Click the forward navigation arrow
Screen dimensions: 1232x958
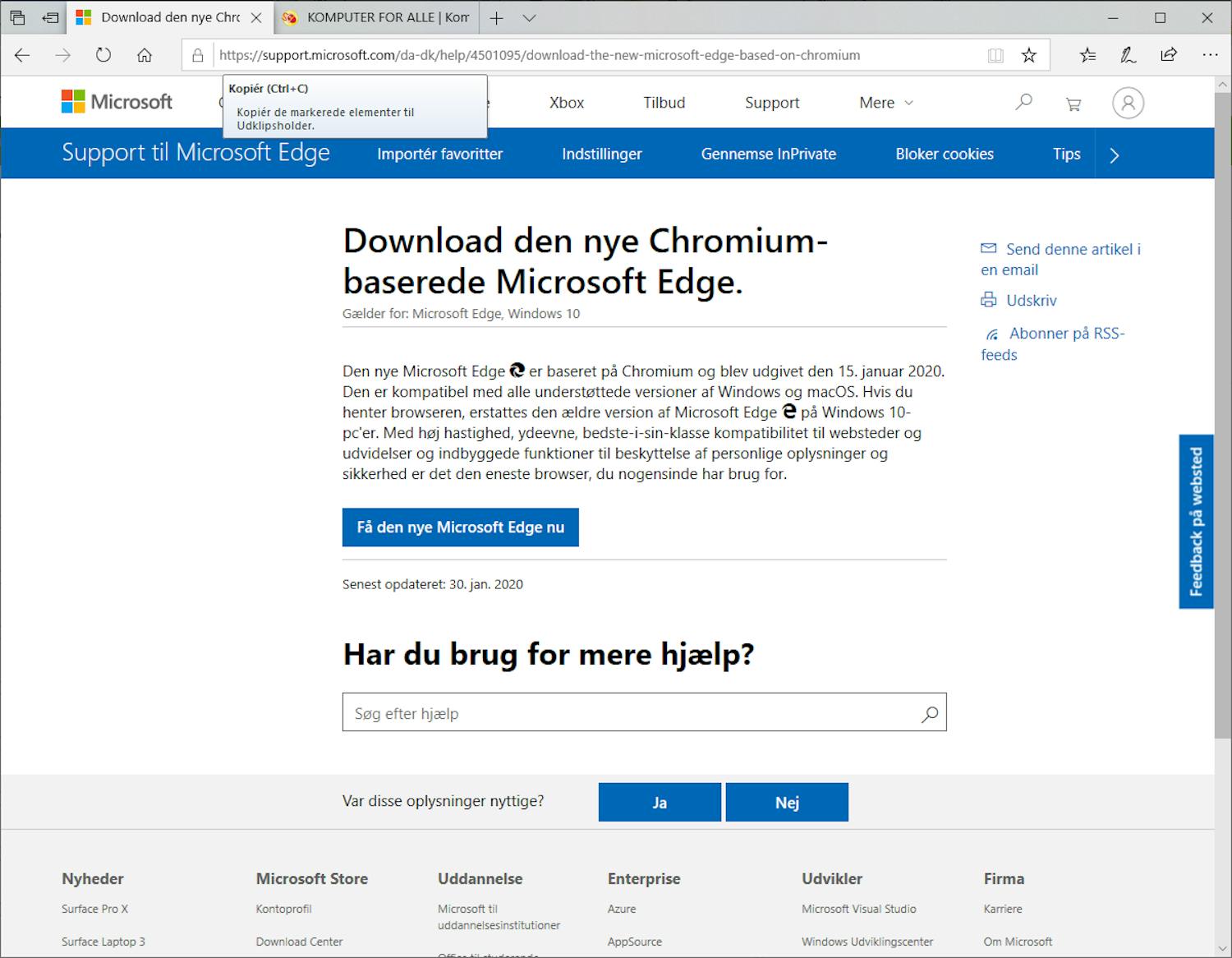(x=62, y=55)
